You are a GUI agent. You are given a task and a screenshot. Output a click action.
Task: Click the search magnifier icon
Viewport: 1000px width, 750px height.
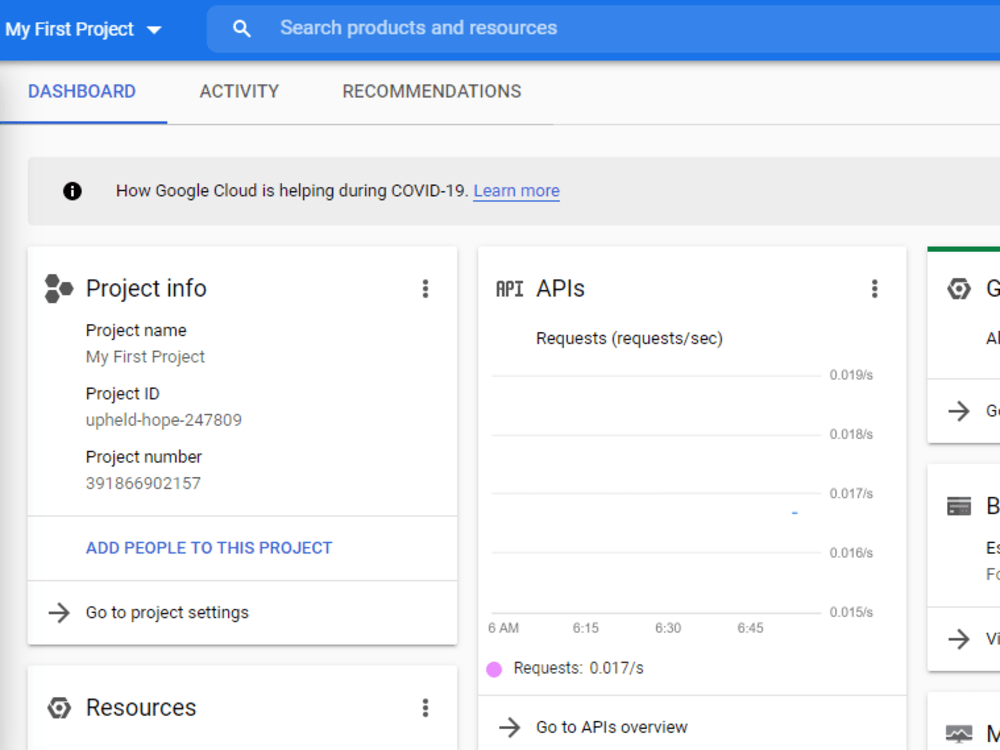[x=241, y=28]
